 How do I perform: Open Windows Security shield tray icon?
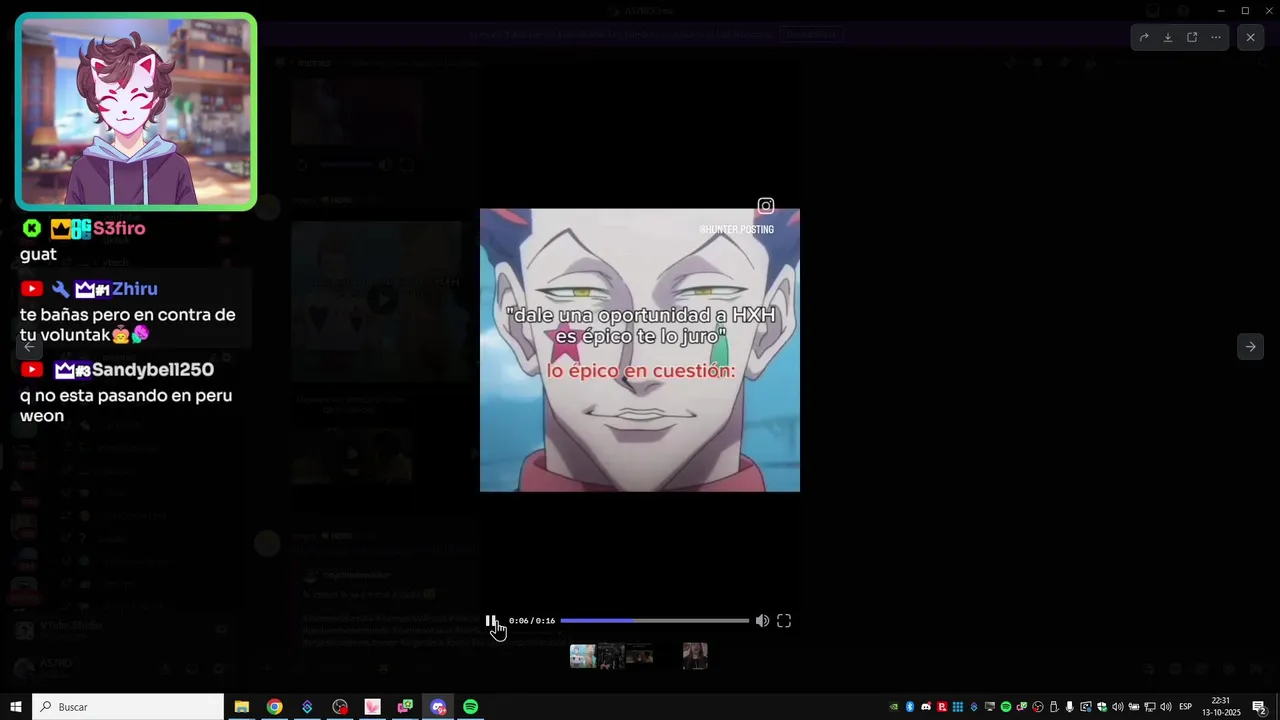coord(1102,707)
